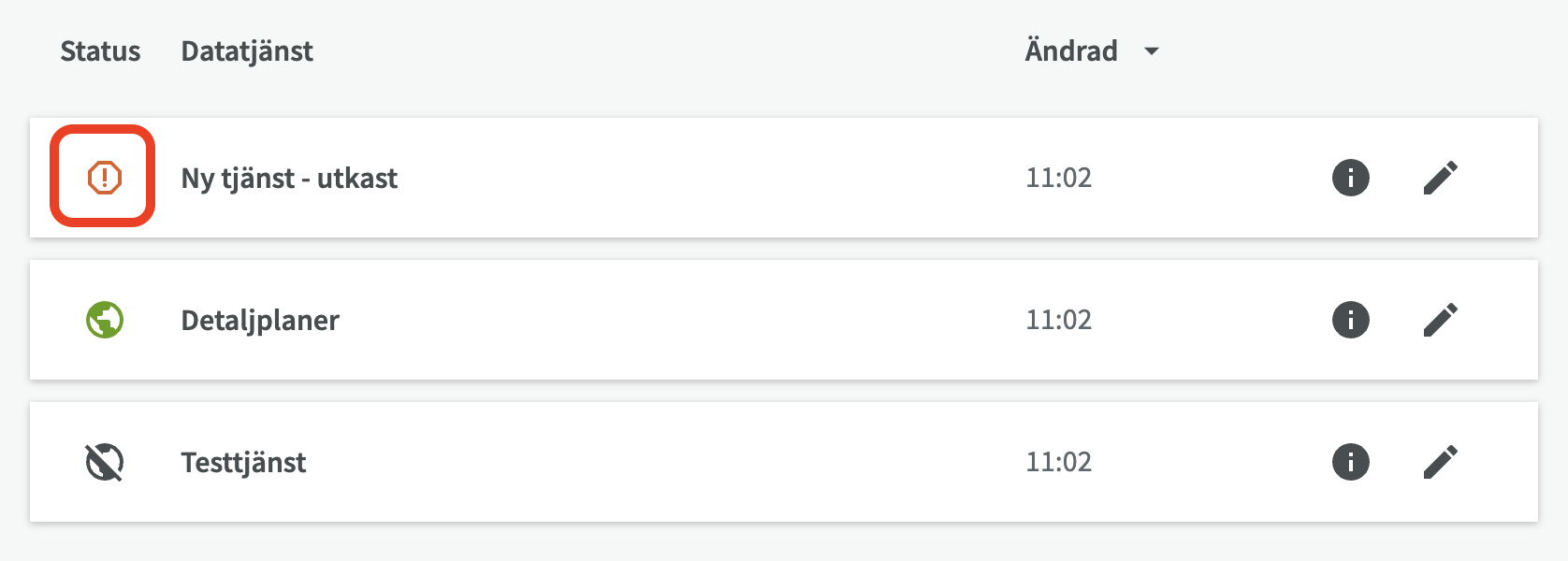Viewport: 1568px width, 561px height.
Task: Click the 11:02 time on Detaljplaner row
Action: [1058, 320]
